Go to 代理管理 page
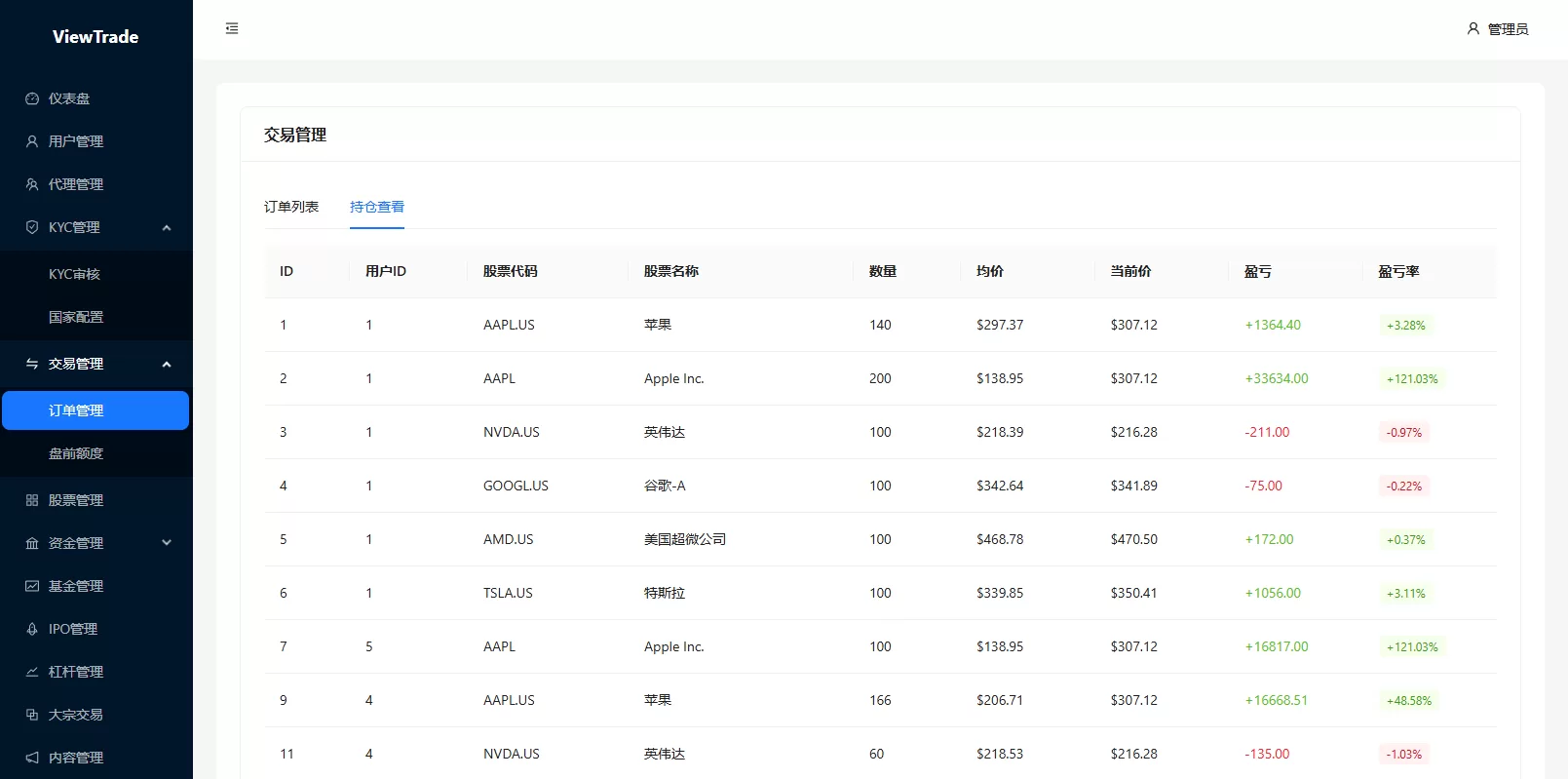This screenshot has height=779, width=1568. pyautogui.click(x=96, y=184)
